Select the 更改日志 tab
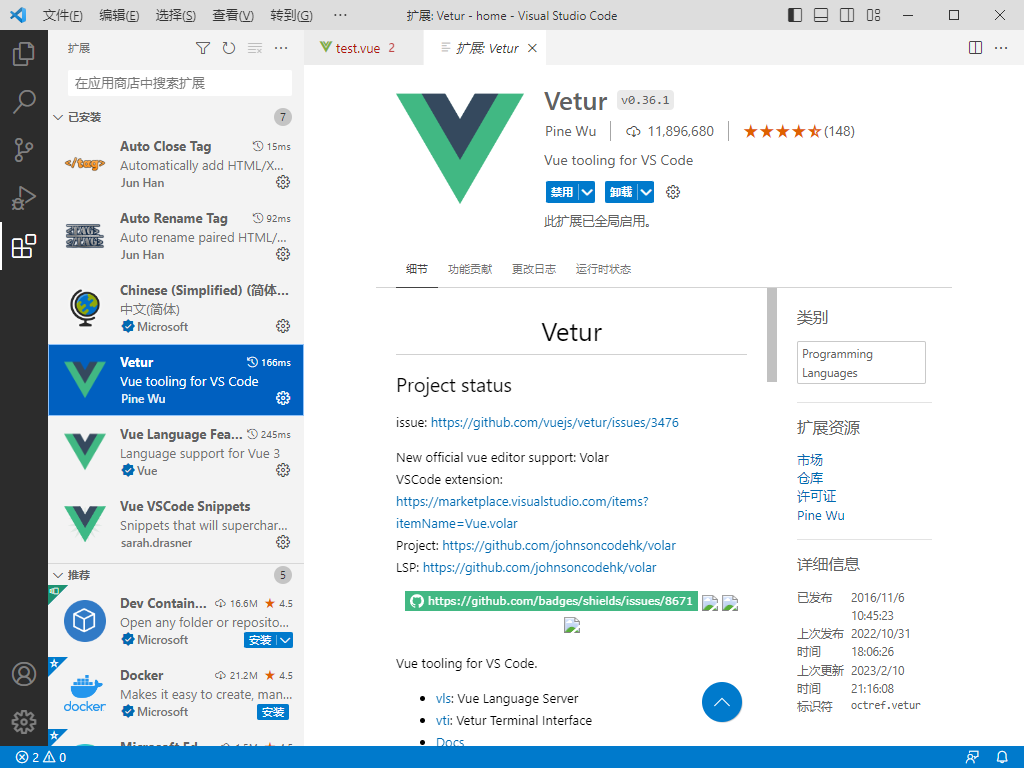 pyautogui.click(x=534, y=269)
